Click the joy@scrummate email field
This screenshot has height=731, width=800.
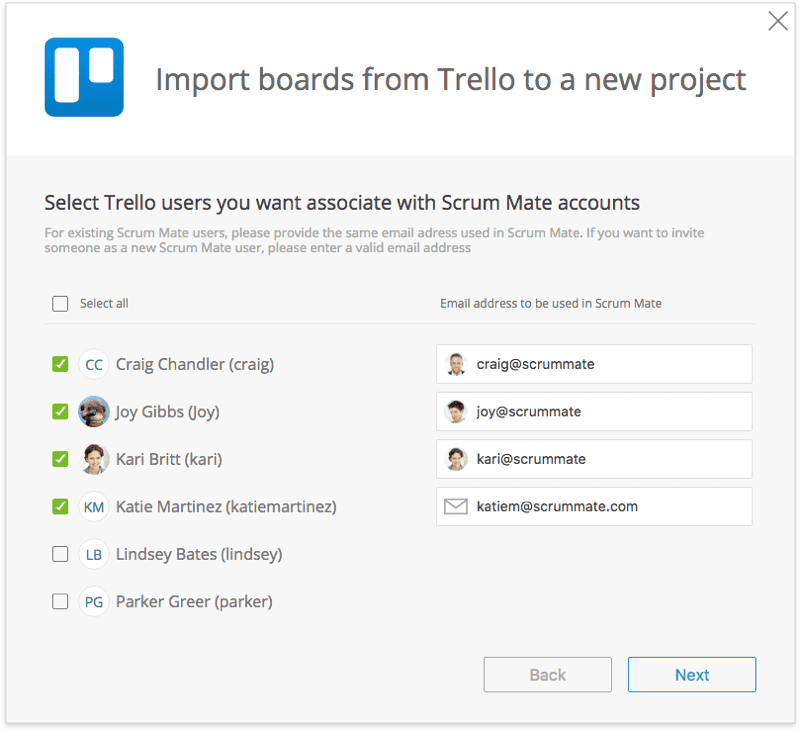pyautogui.click(x=610, y=412)
